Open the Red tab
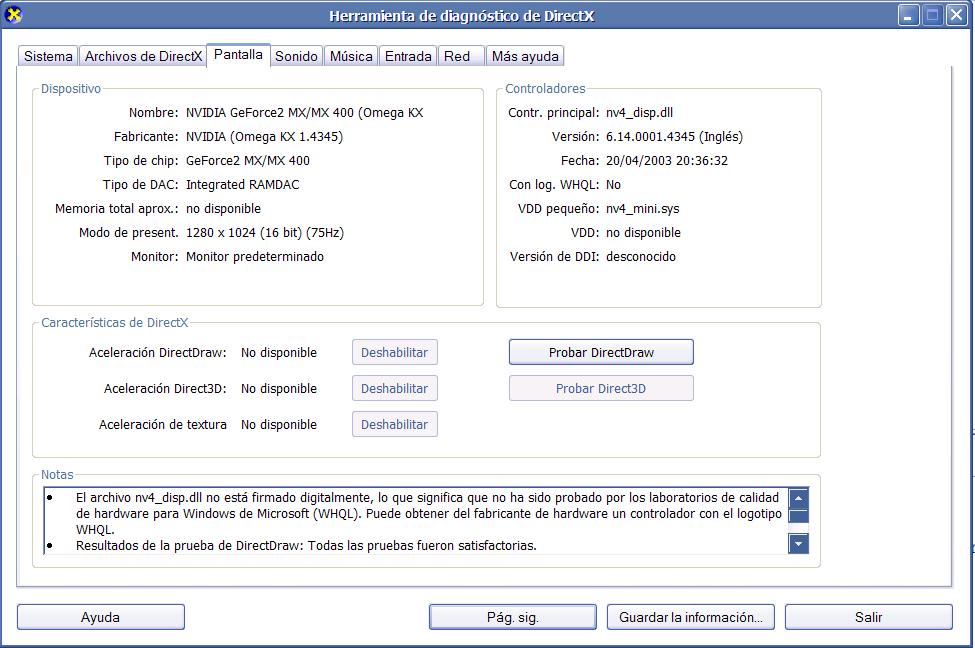Screen dimensions: 975x648 coord(461,56)
